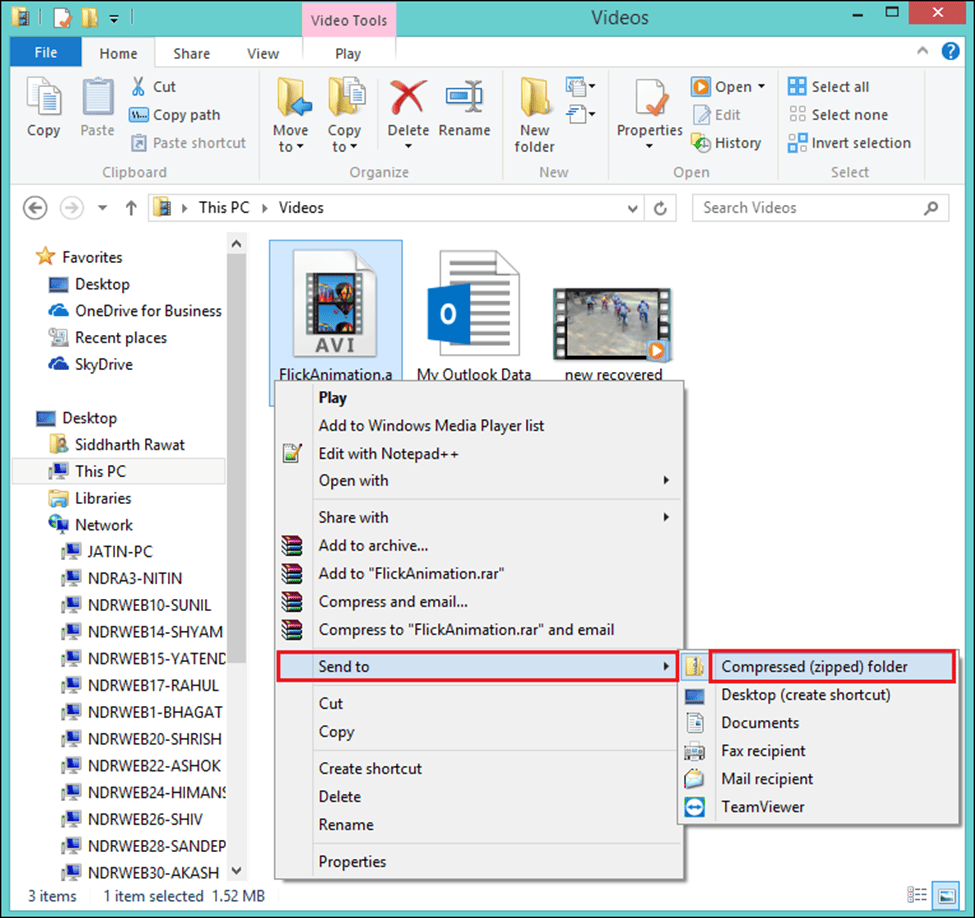Choose Compressed (zipped) folder from Send to
Viewport: 975px width, 918px height.
tap(815, 666)
